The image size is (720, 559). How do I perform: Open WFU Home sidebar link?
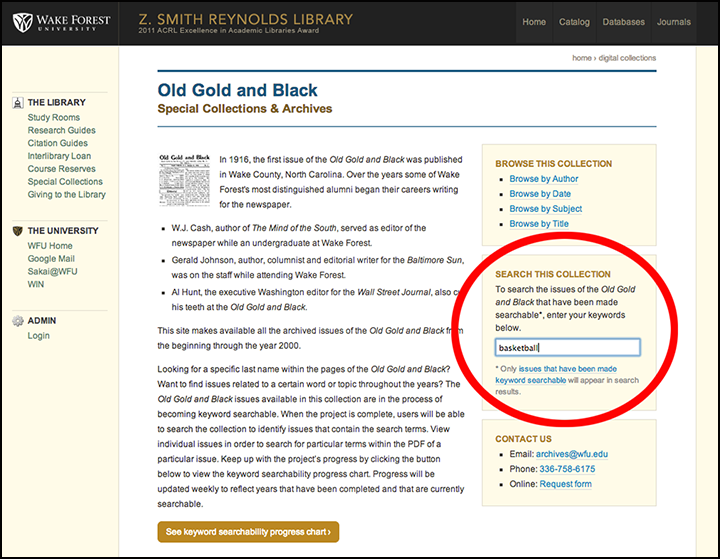pos(50,246)
